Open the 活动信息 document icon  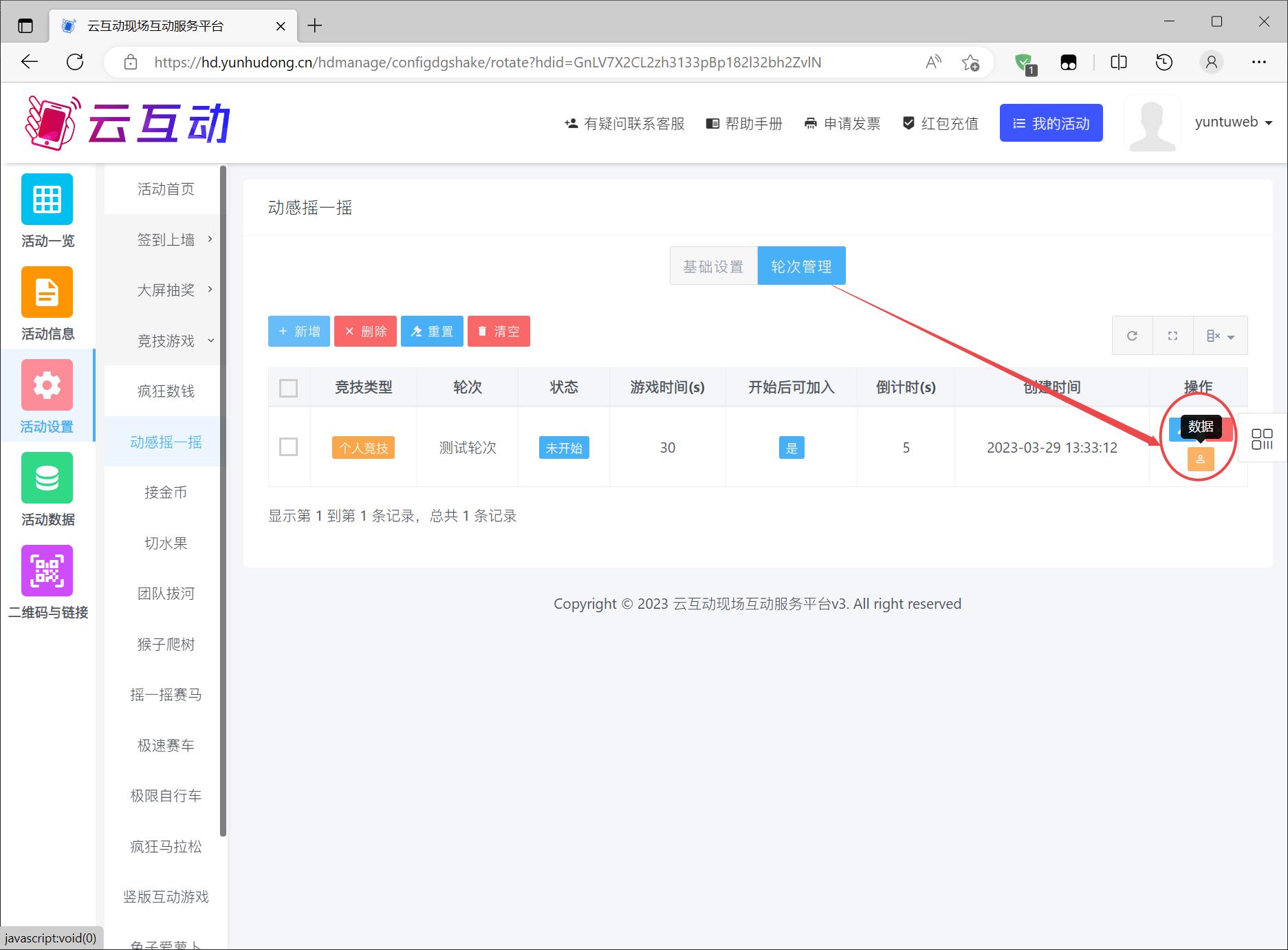click(x=47, y=292)
